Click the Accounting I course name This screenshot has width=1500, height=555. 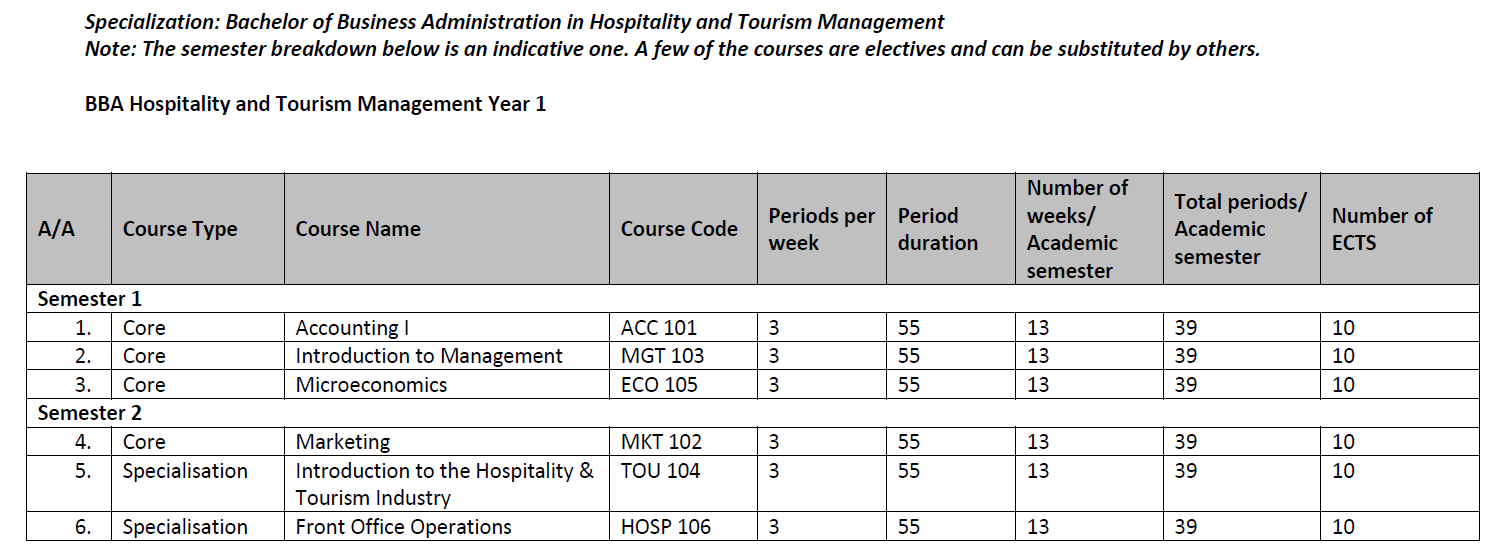(x=353, y=328)
